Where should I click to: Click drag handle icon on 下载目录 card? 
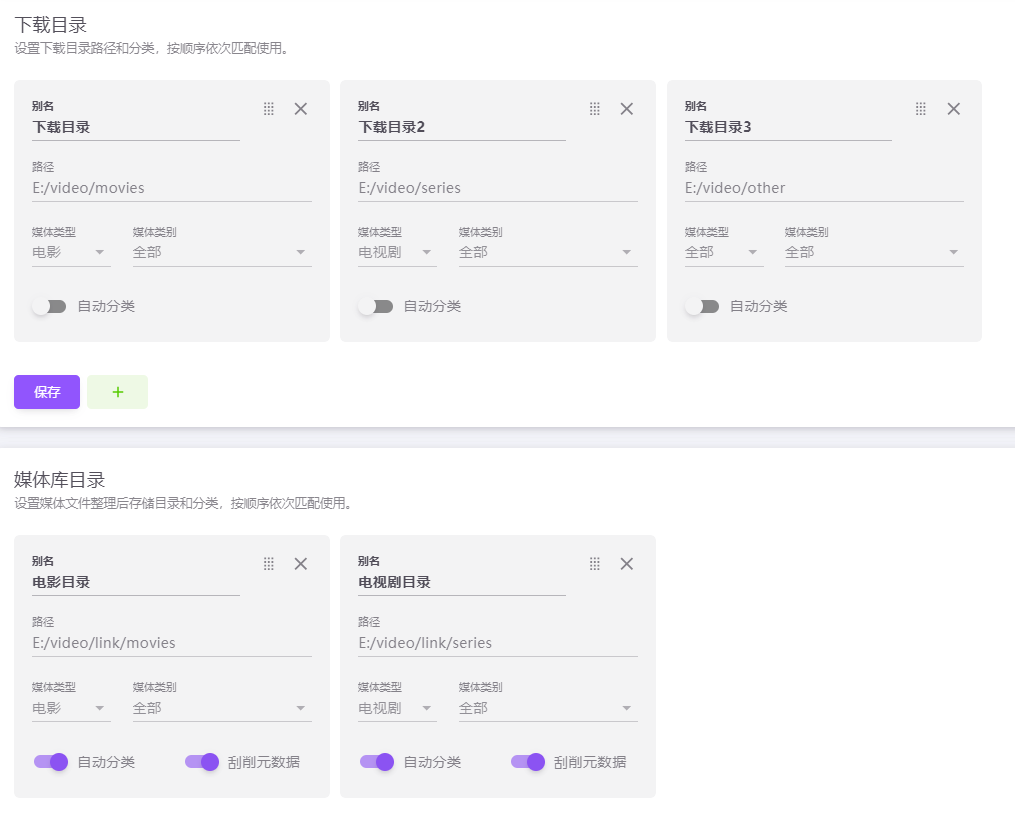(x=268, y=109)
